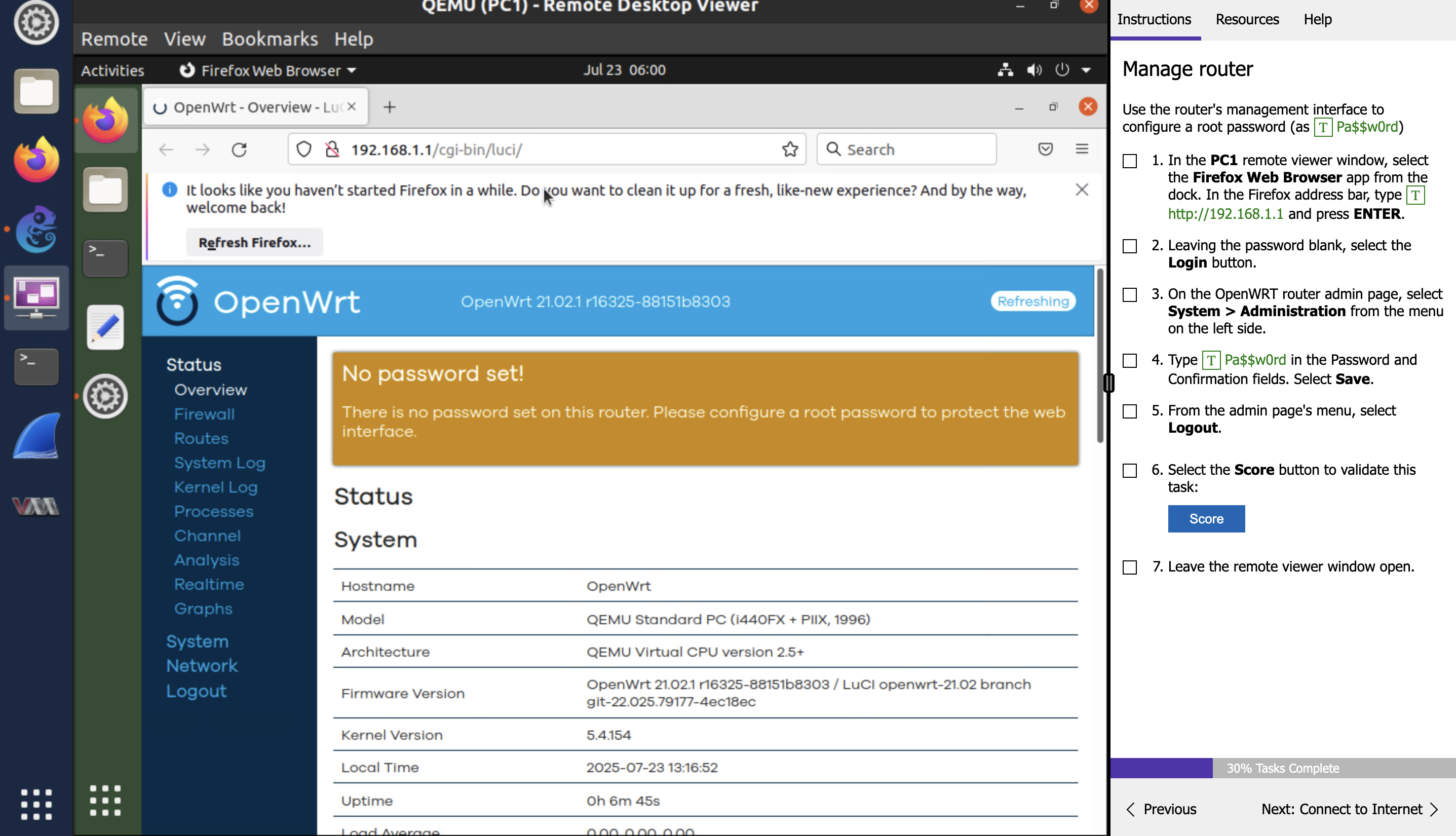The image size is (1456, 836).
Task: Go to Next: Connect to Internet
Action: 1349,810
